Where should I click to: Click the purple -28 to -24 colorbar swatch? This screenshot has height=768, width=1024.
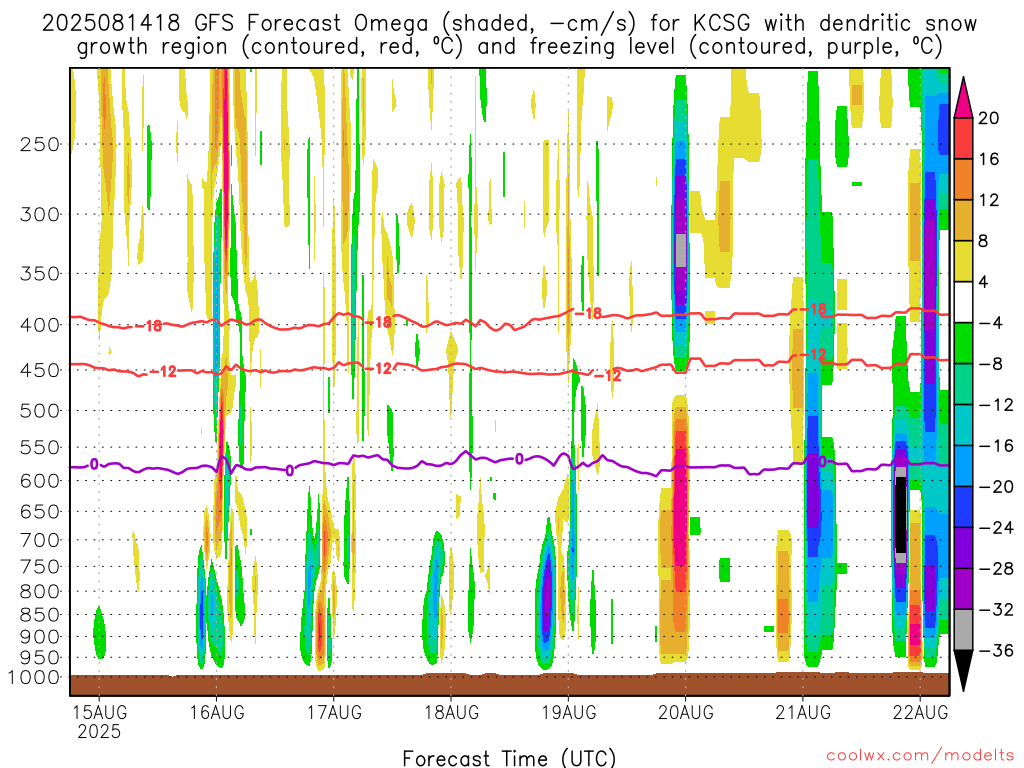point(963,548)
